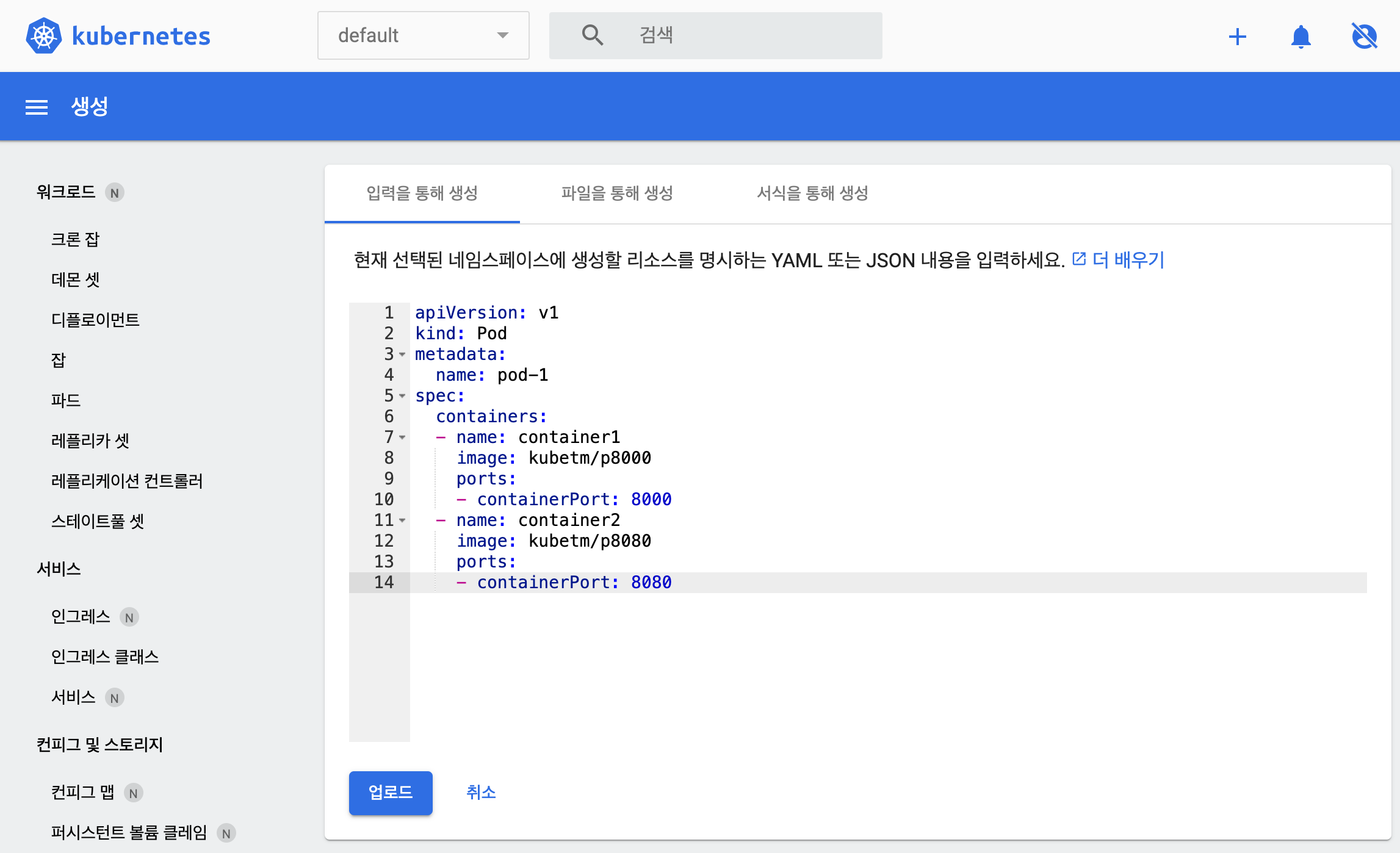This screenshot has height=853, width=1400.
Task: Click the N badge beside 퍼시스턴트 볼륨 클레임
Action: click(x=226, y=833)
